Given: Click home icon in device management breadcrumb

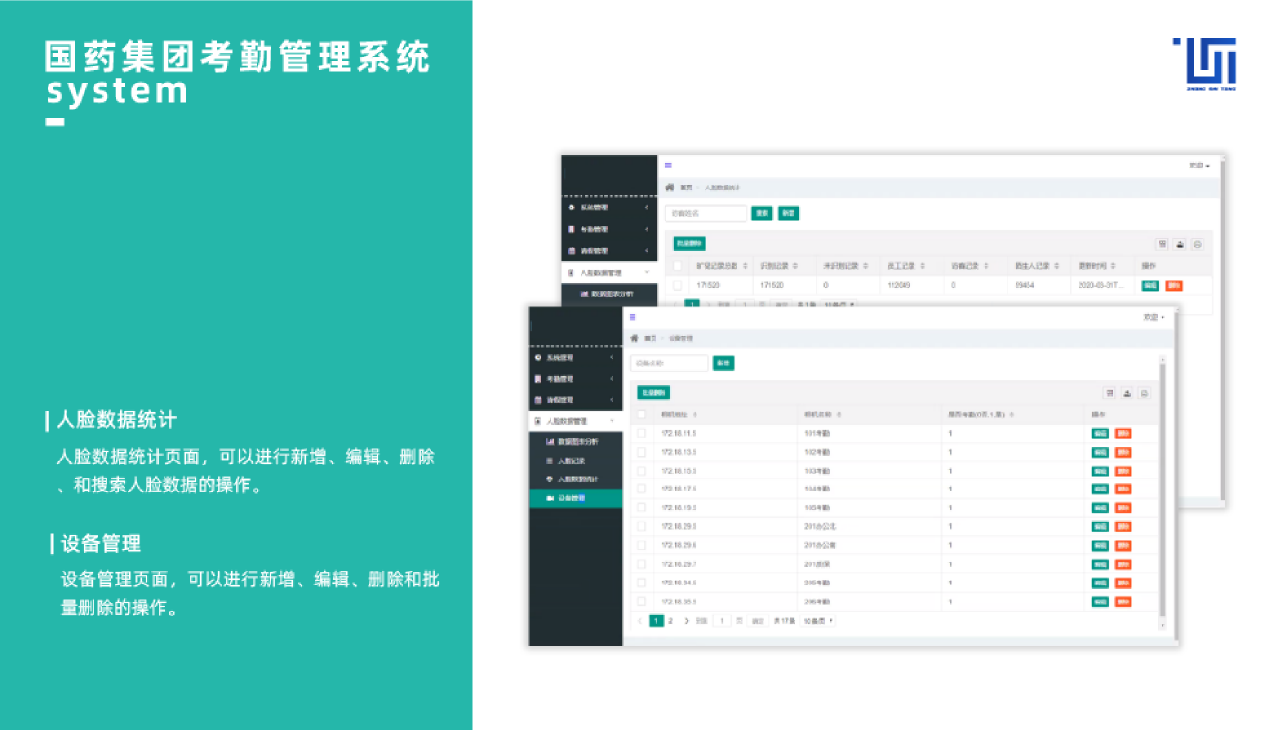Looking at the screenshot, I should (x=634, y=339).
